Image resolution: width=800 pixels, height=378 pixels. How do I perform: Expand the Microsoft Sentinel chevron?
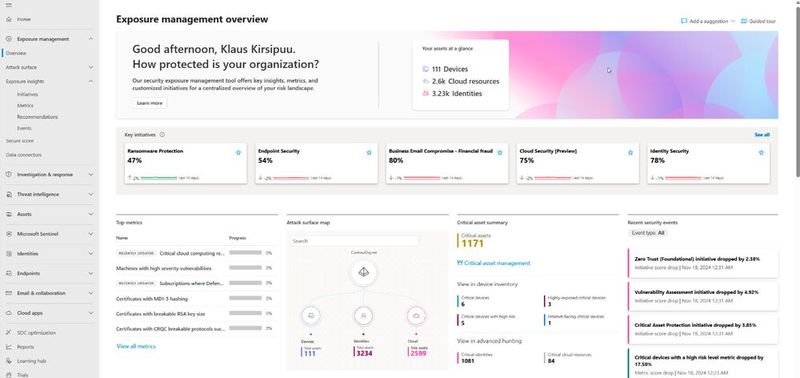[91, 234]
